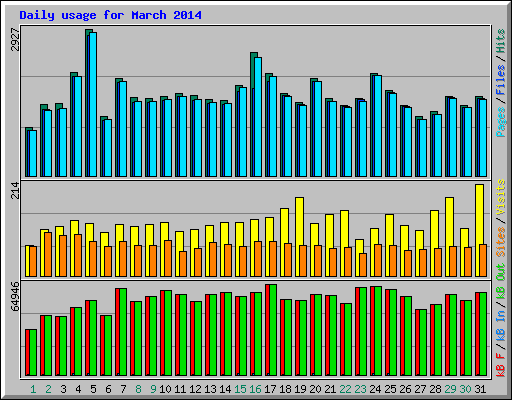Select the green kB bar for day 1

point(33,353)
